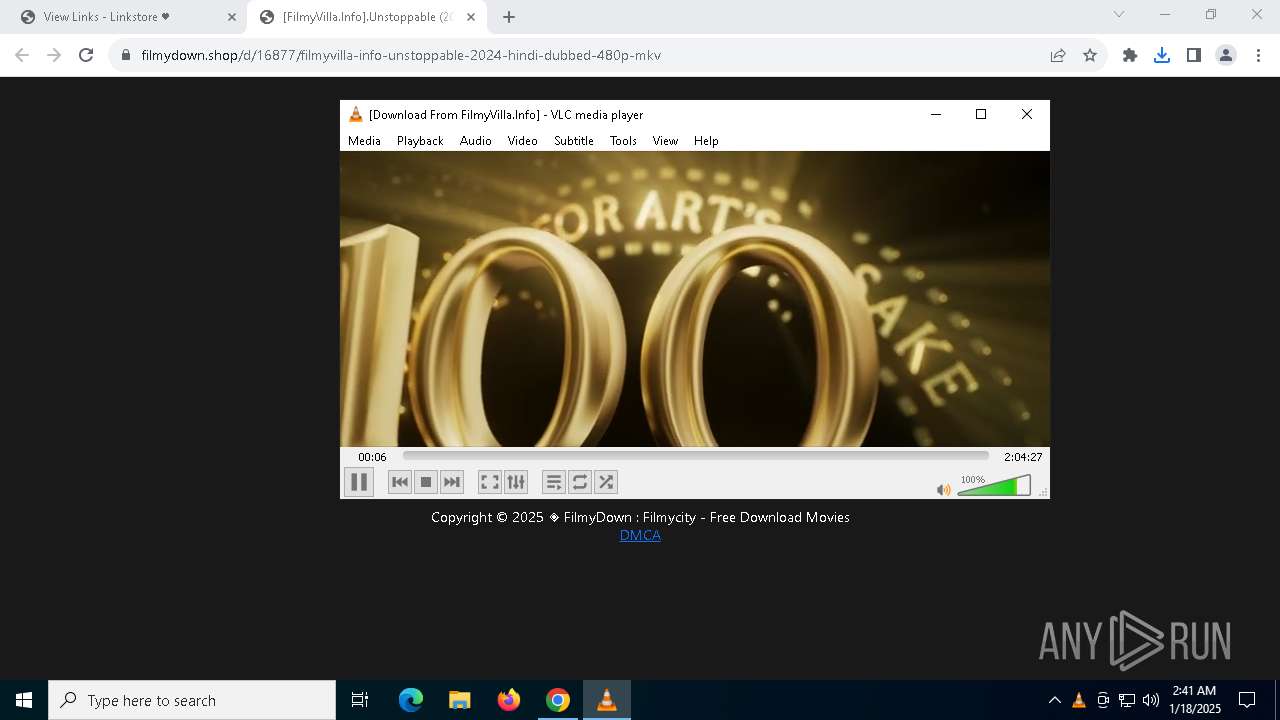Open Chrome profile avatar
Screen dimensions: 1280x720
point(1226,55)
